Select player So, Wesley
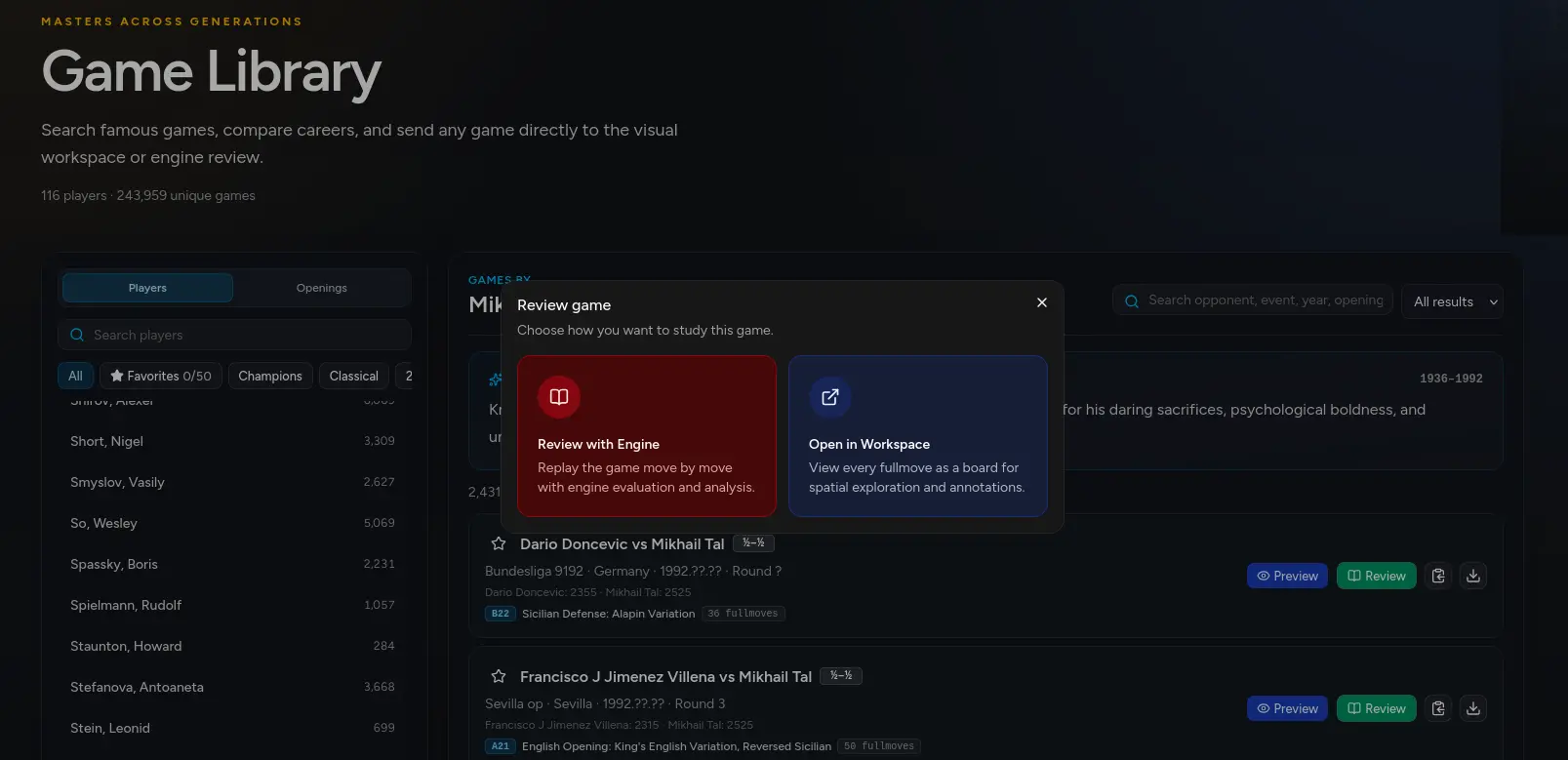Image resolution: width=1568 pixels, height=760 pixels. (232, 523)
